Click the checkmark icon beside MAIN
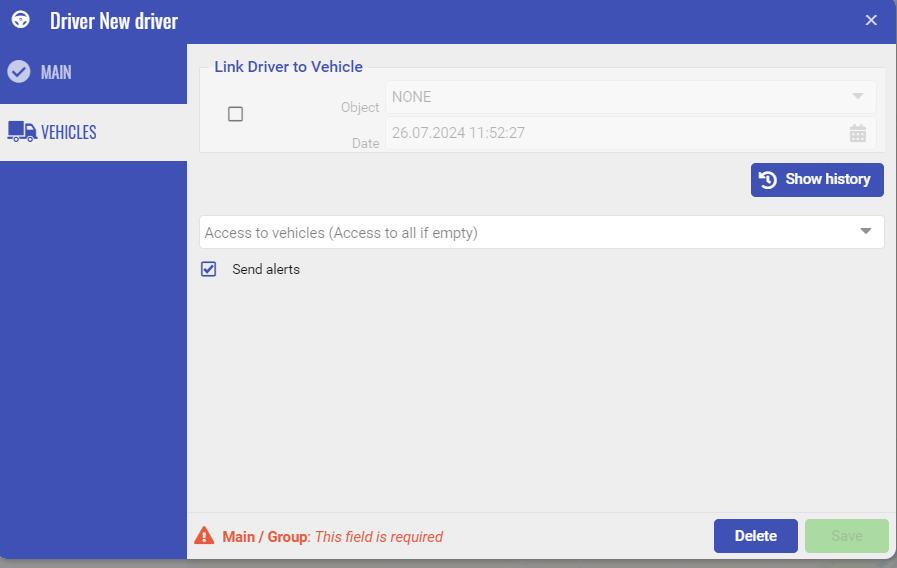The image size is (897, 568). click(19, 72)
